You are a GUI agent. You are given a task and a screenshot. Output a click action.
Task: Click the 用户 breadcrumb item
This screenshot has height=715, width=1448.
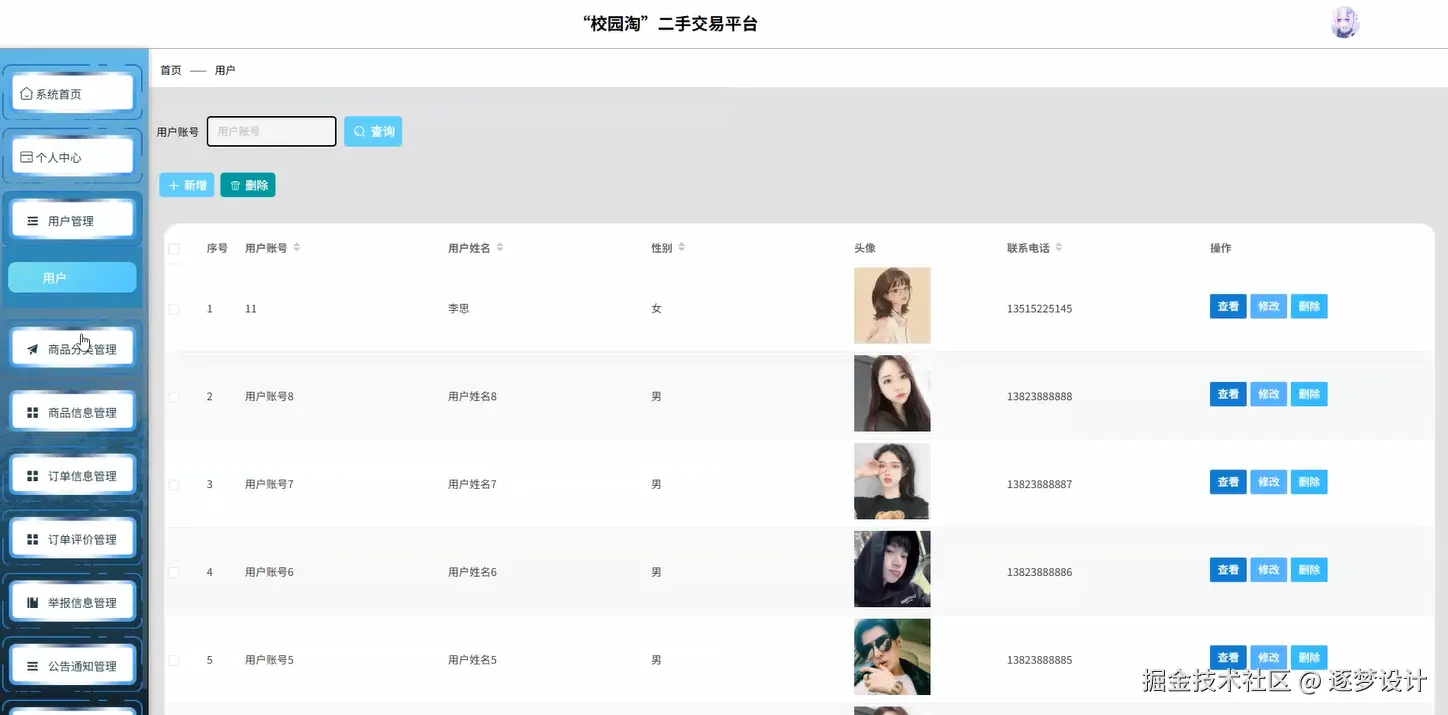(225, 70)
